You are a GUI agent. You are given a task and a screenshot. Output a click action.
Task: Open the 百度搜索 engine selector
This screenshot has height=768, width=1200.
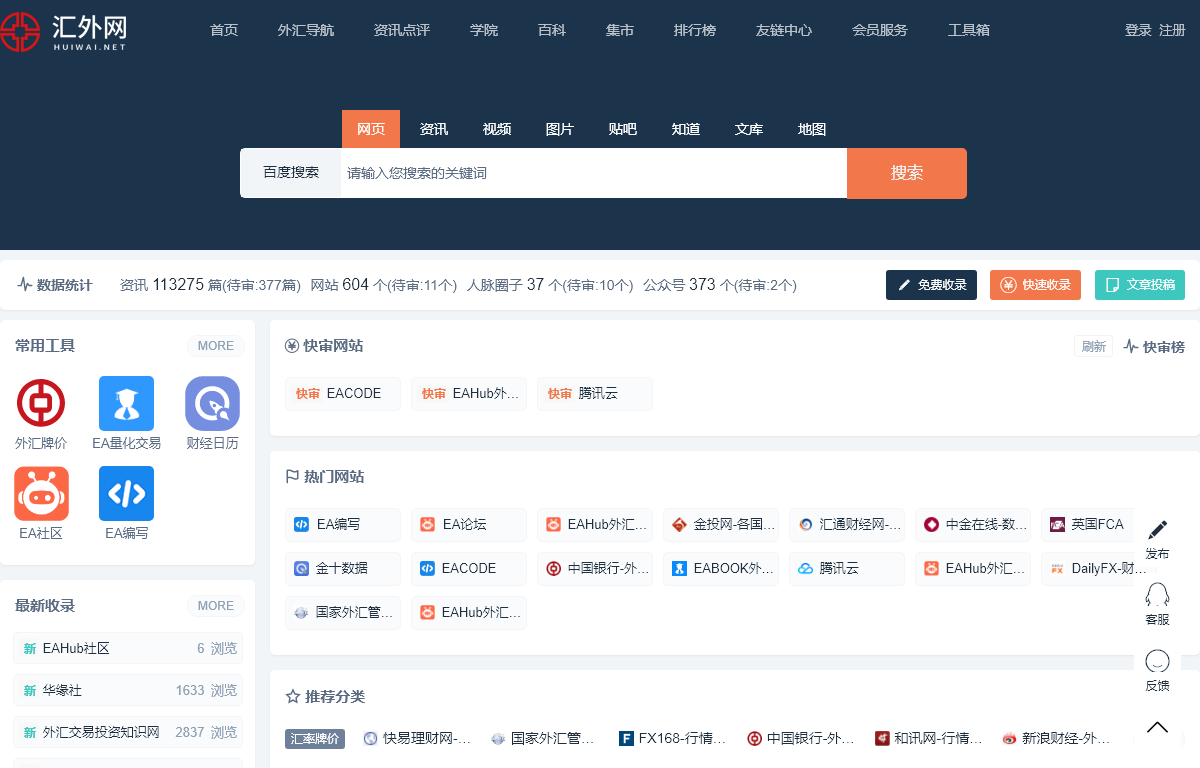291,173
